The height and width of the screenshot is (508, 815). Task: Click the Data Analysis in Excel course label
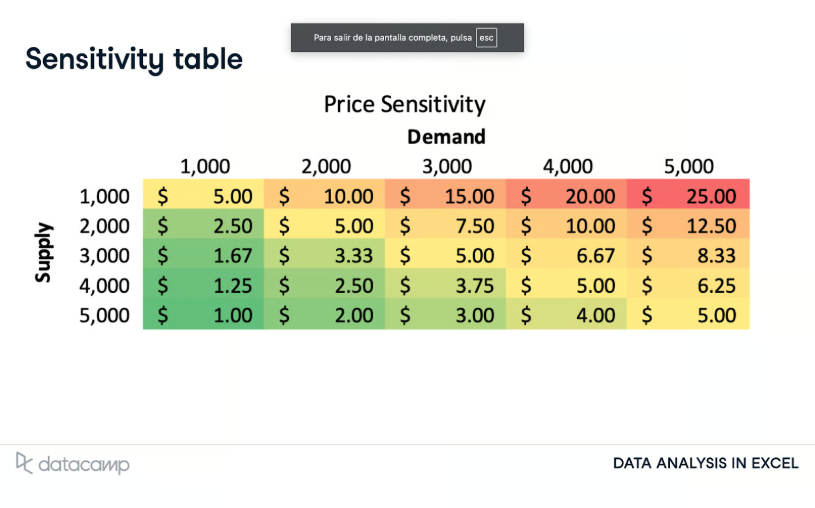click(x=706, y=463)
